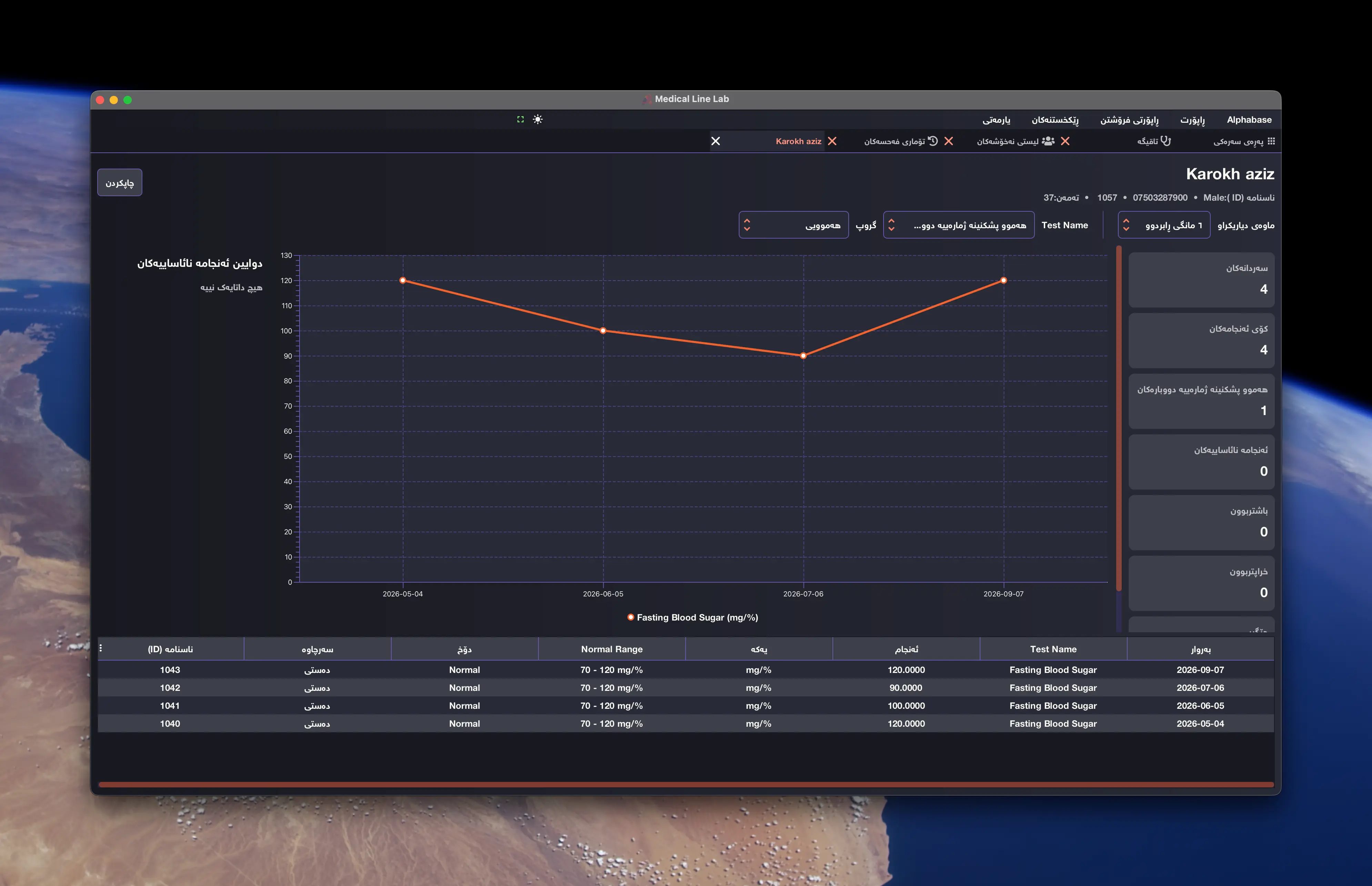Click the date cell 2026-05-04 in the table

coord(1200,723)
